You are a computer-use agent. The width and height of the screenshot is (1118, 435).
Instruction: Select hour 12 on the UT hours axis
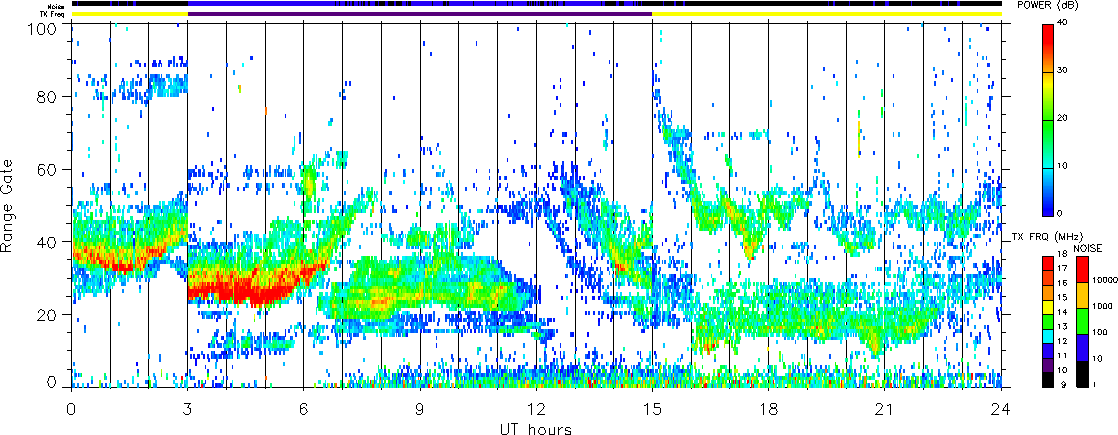pos(536,410)
